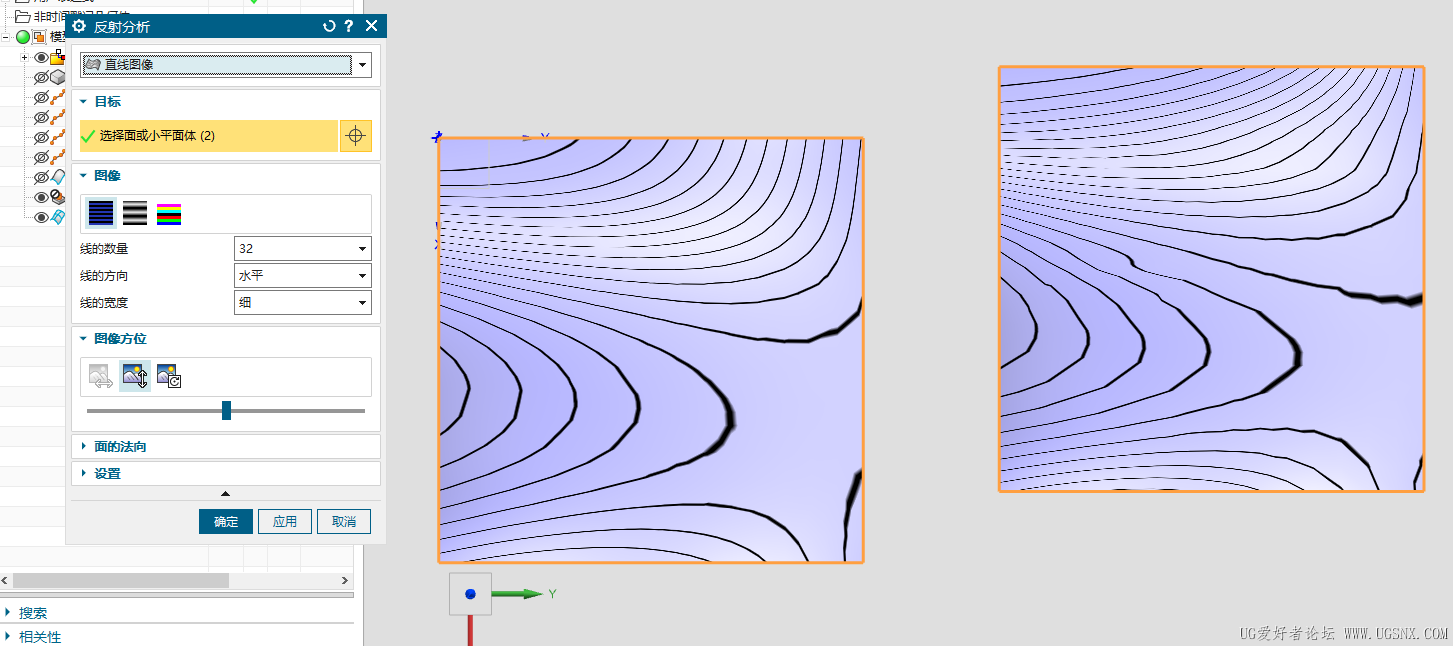Viewport: 1453px width, 646px height.
Task: Collapse the 图像 section
Action: point(84,176)
